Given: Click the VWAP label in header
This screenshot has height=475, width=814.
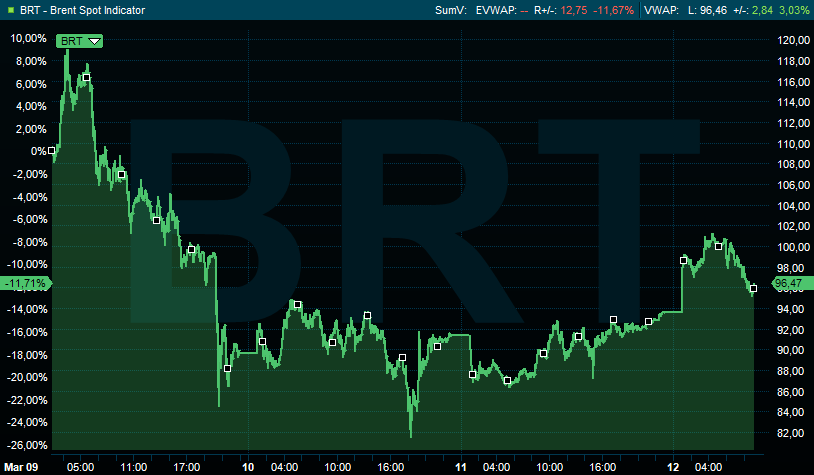Looking at the screenshot, I should pos(662,10).
